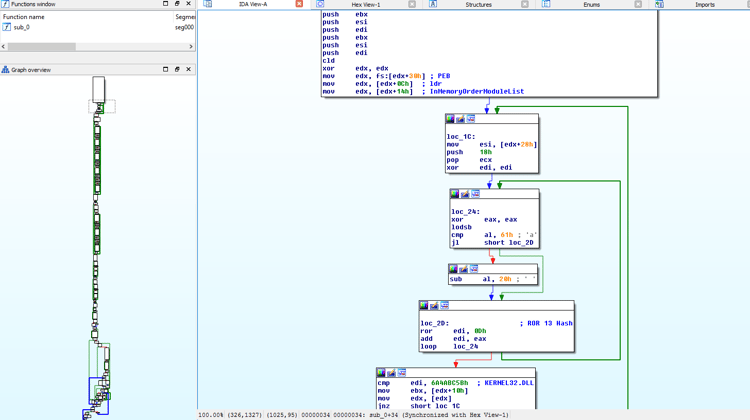Click the 'short loc_2D' jump target
The image size is (750, 420).
508,243
